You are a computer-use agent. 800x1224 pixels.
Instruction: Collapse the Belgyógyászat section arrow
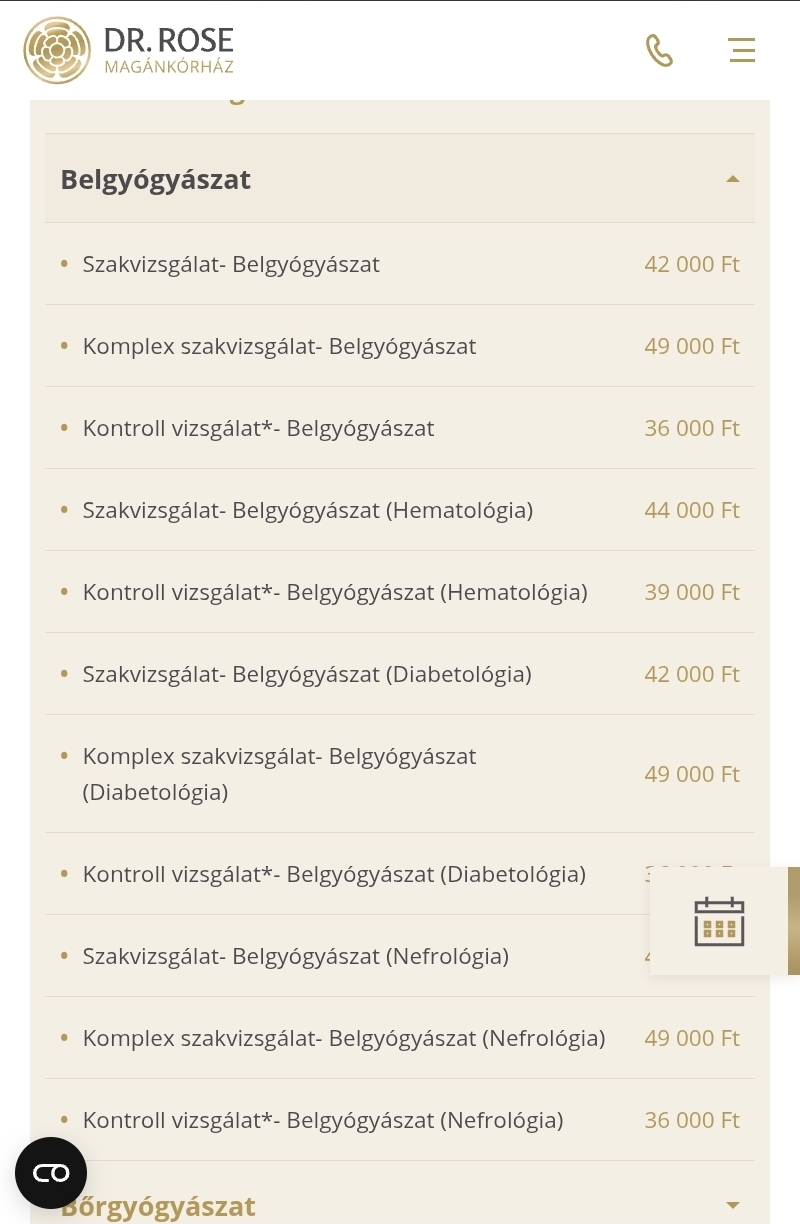(x=733, y=179)
